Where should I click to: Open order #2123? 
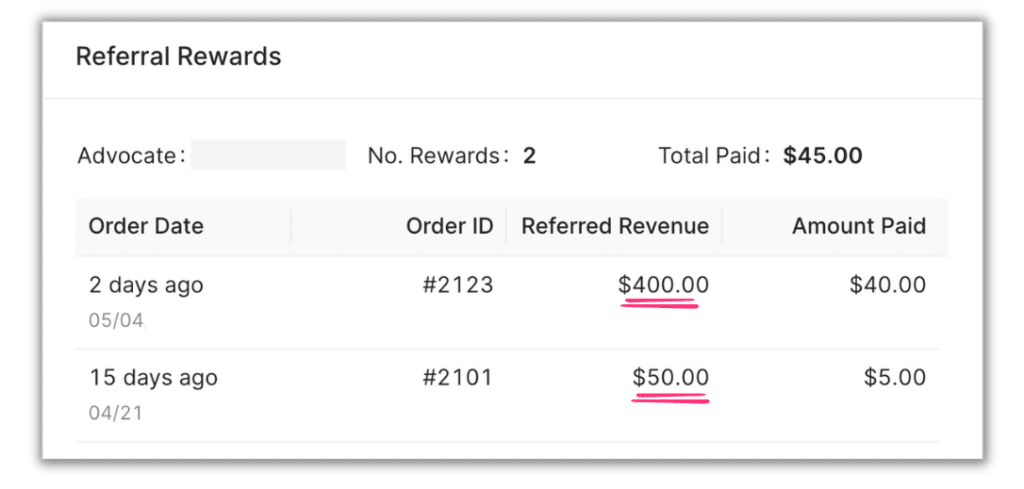(x=458, y=285)
